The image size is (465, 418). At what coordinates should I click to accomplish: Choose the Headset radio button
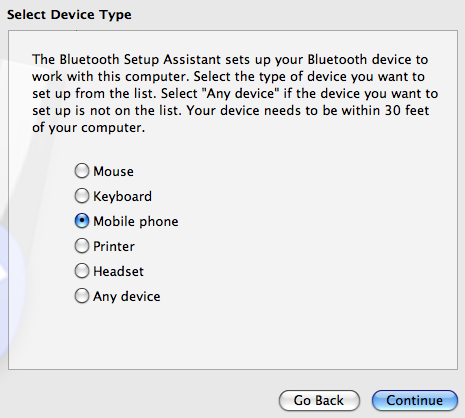82,271
